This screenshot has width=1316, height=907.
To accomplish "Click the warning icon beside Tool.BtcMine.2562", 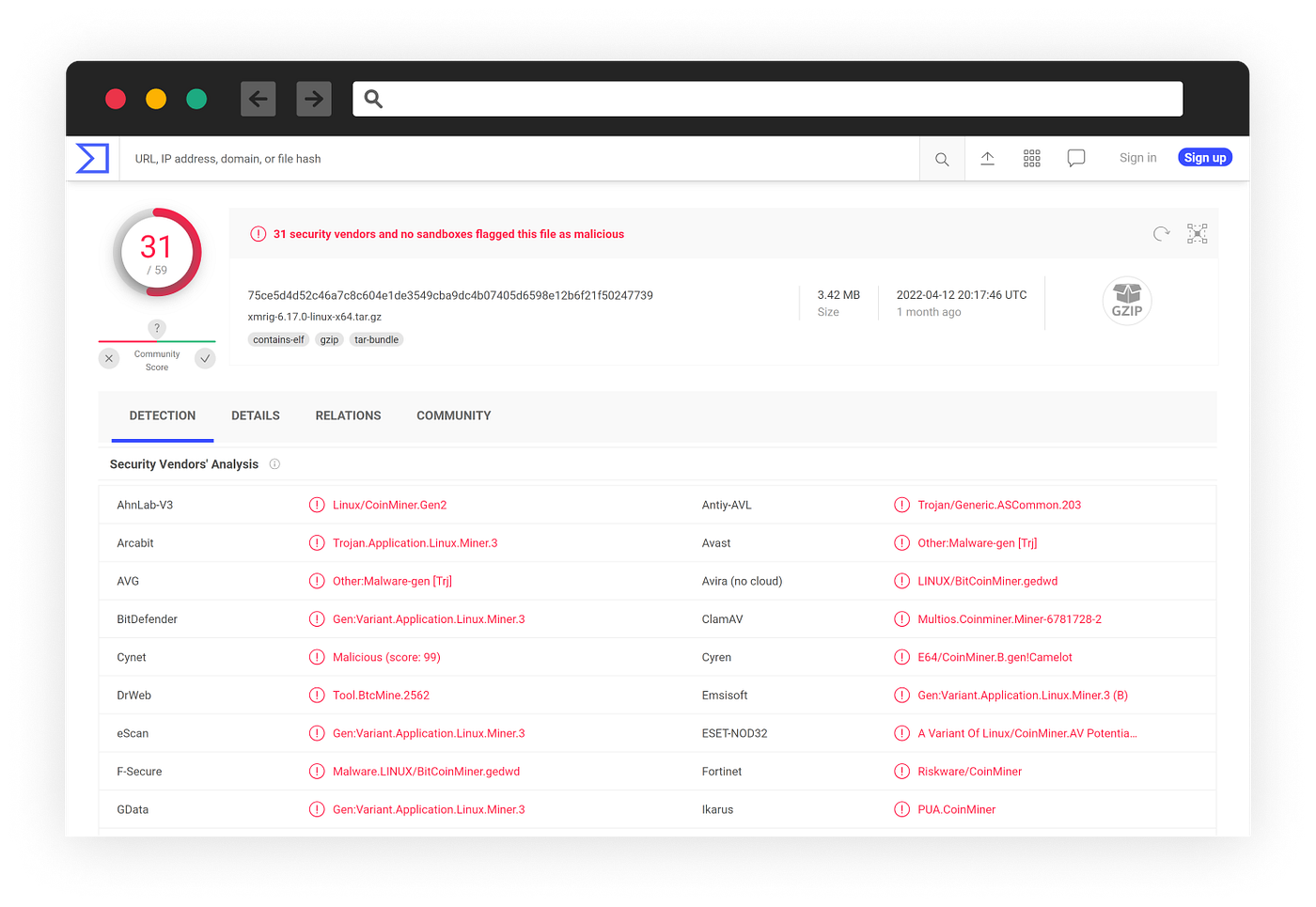I will coord(317,696).
